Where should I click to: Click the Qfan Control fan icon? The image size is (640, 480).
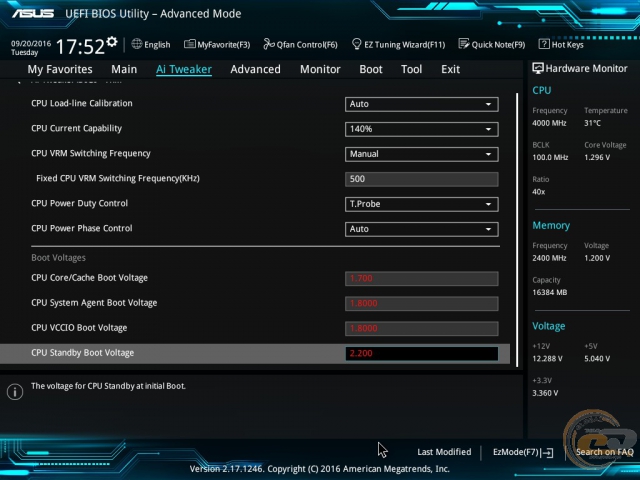(269, 44)
